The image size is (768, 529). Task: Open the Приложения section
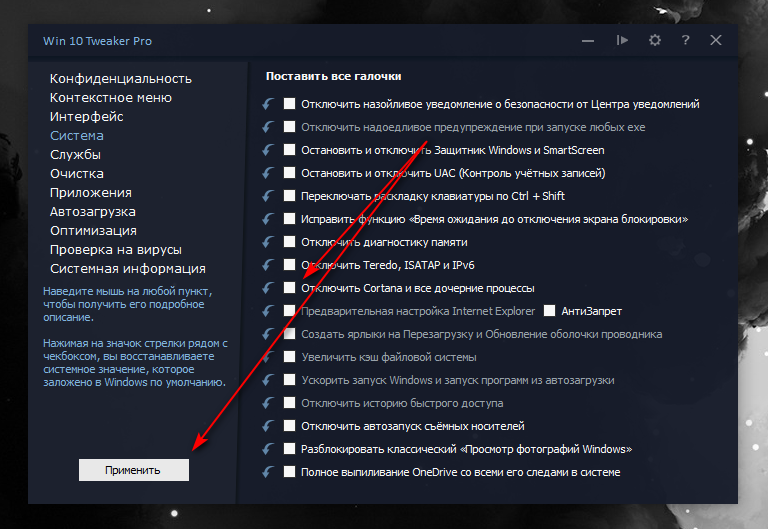pos(91,193)
